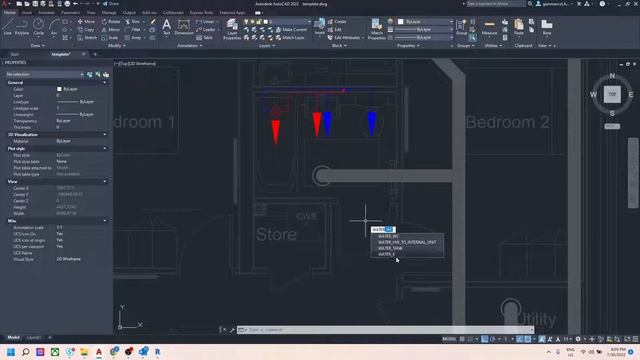Click Edit Attributes button

pos(344,38)
